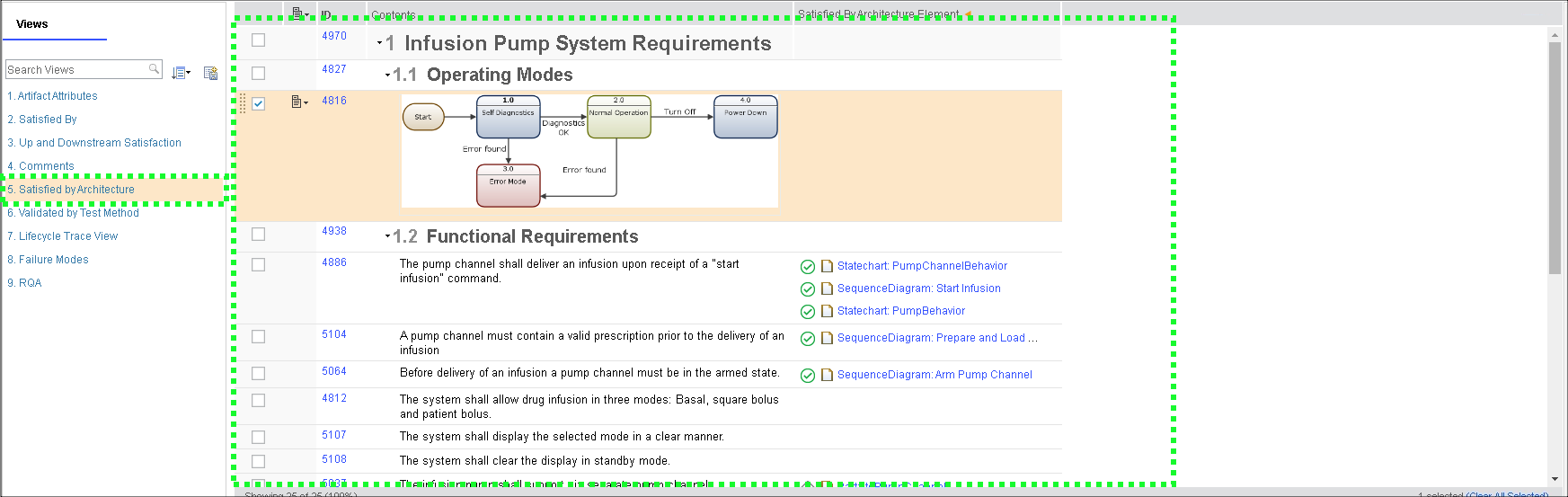
Task: Click the save view icon beside search
Action: pos(210,73)
